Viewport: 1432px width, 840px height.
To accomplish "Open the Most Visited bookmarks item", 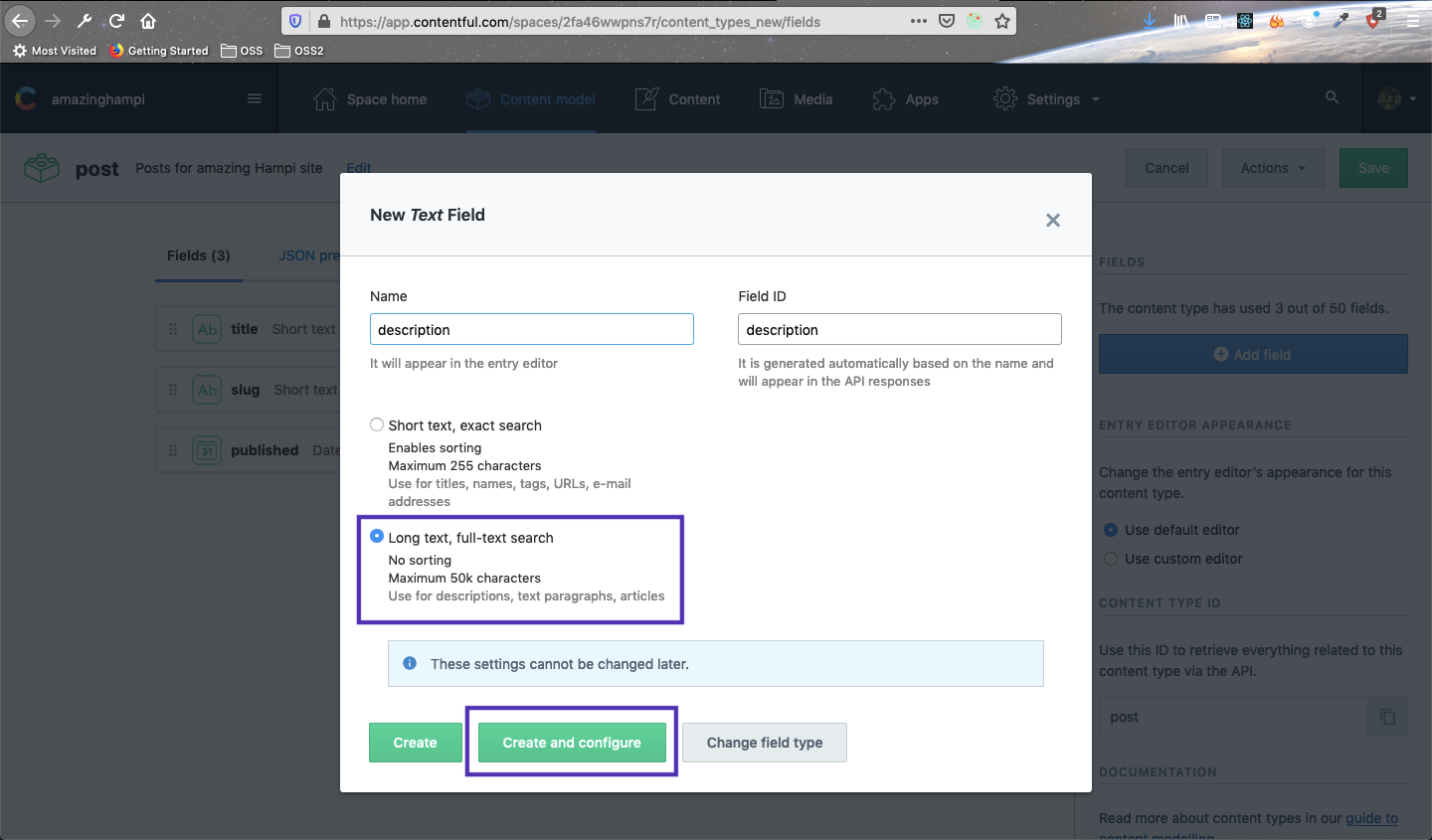I will click(56, 51).
